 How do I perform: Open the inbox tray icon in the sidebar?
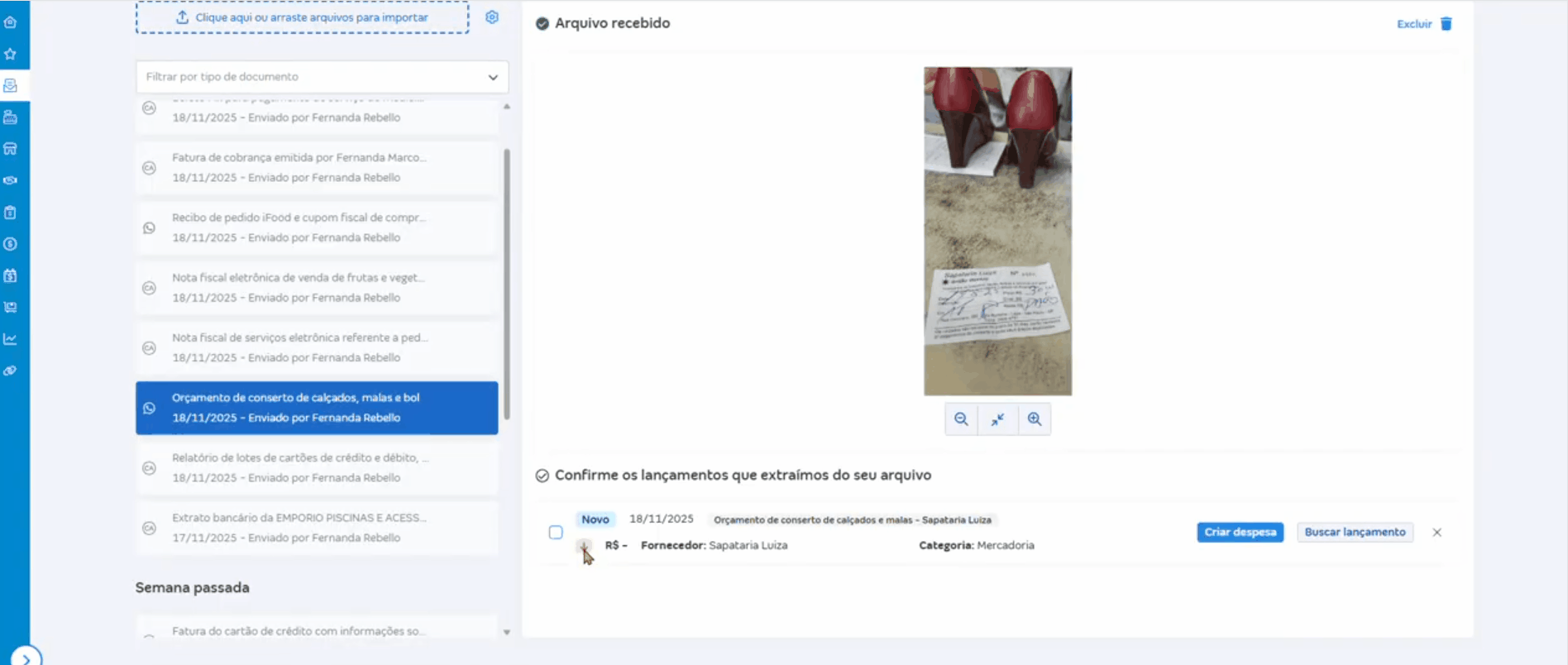[11, 85]
